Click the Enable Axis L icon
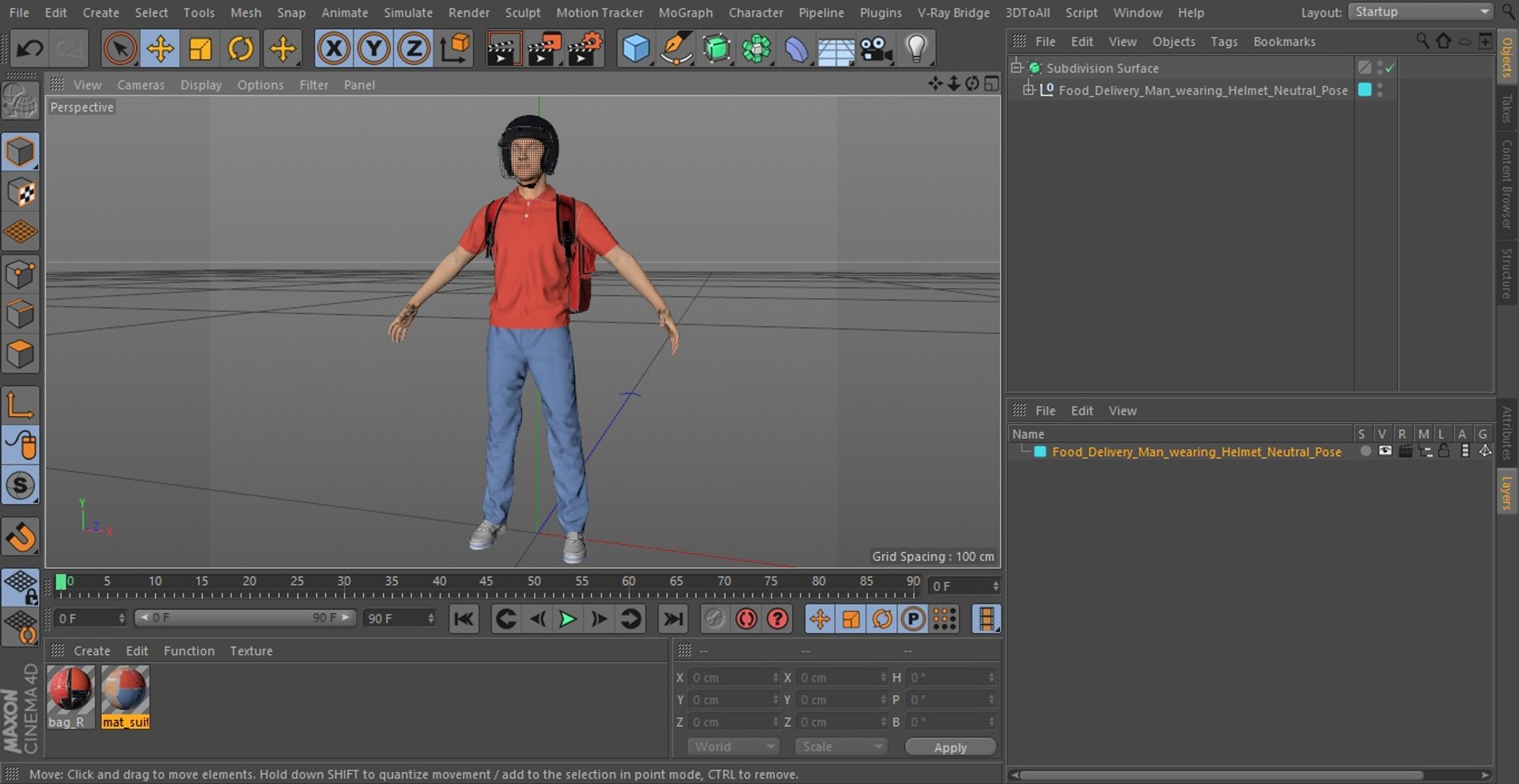The width and height of the screenshot is (1519, 784). coord(21,404)
